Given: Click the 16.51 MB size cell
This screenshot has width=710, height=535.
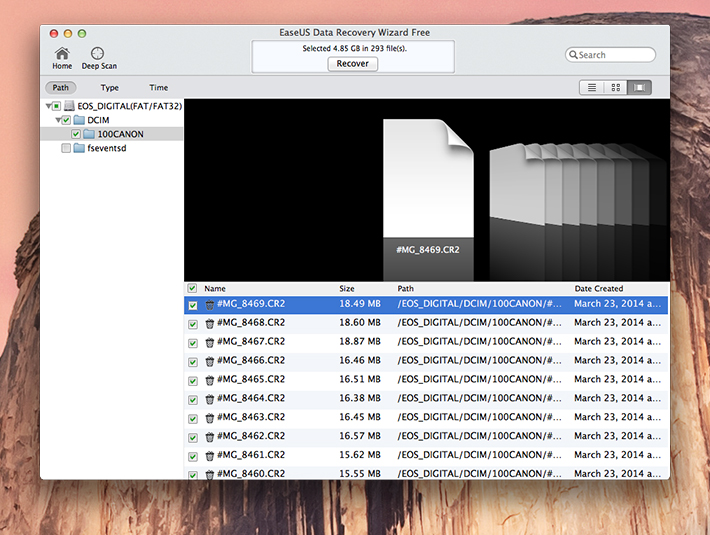Looking at the screenshot, I should [x=360, y=379].
